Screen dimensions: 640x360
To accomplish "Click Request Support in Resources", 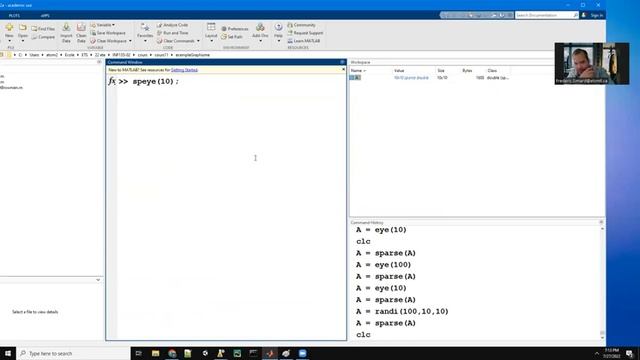I will [305, 33].
